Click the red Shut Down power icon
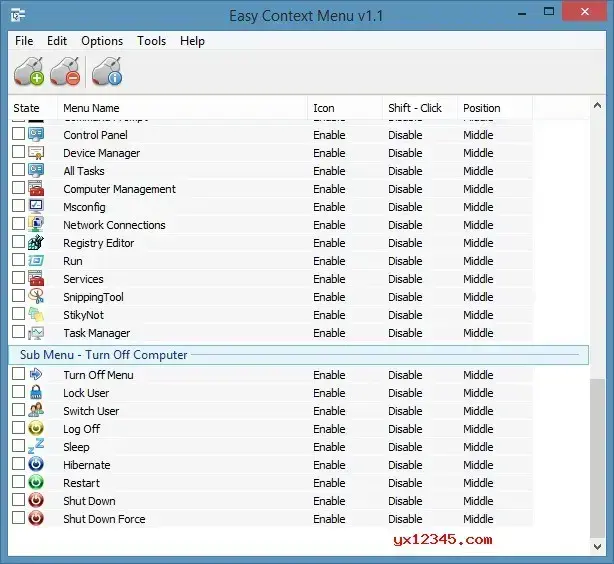This screenshot has height=564, width=614. click(36, 500)
